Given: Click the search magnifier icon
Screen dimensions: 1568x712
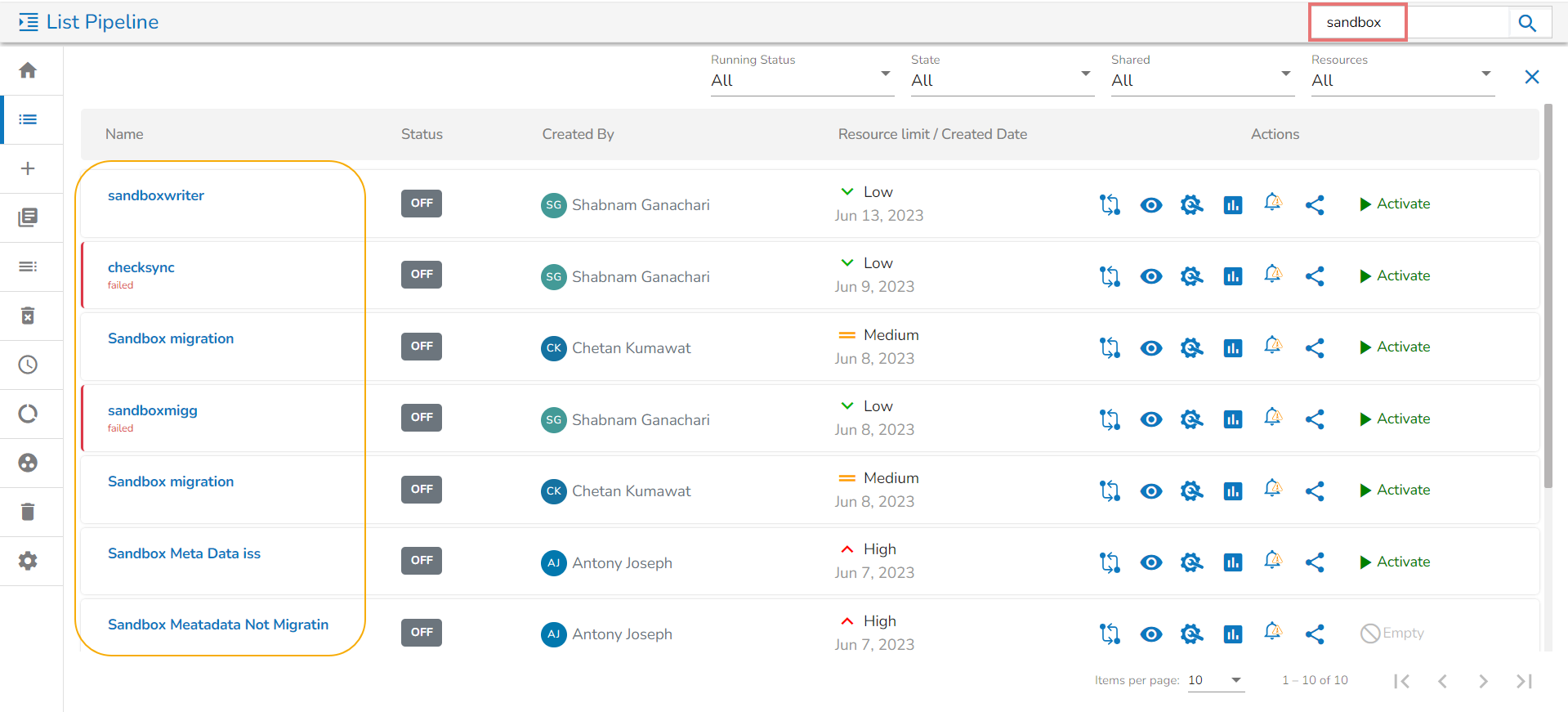Looking at the screenshot, I should (x=1527, y=23).
